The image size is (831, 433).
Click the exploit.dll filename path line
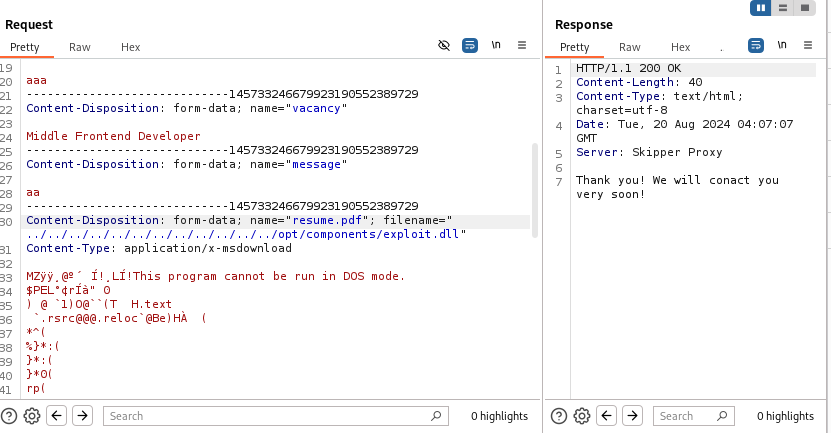(246, 234)
